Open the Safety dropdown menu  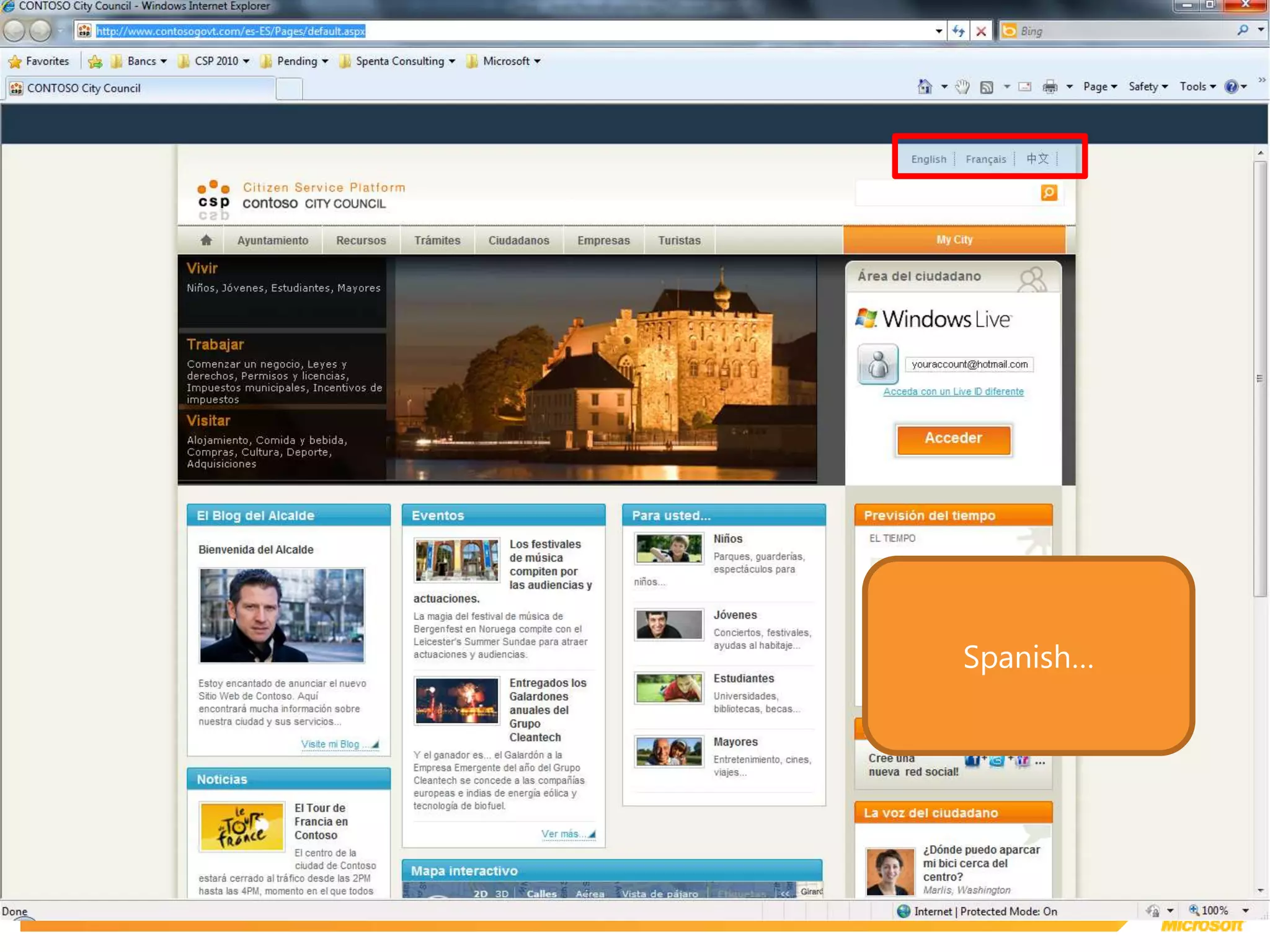click(x=1148, y=87)
